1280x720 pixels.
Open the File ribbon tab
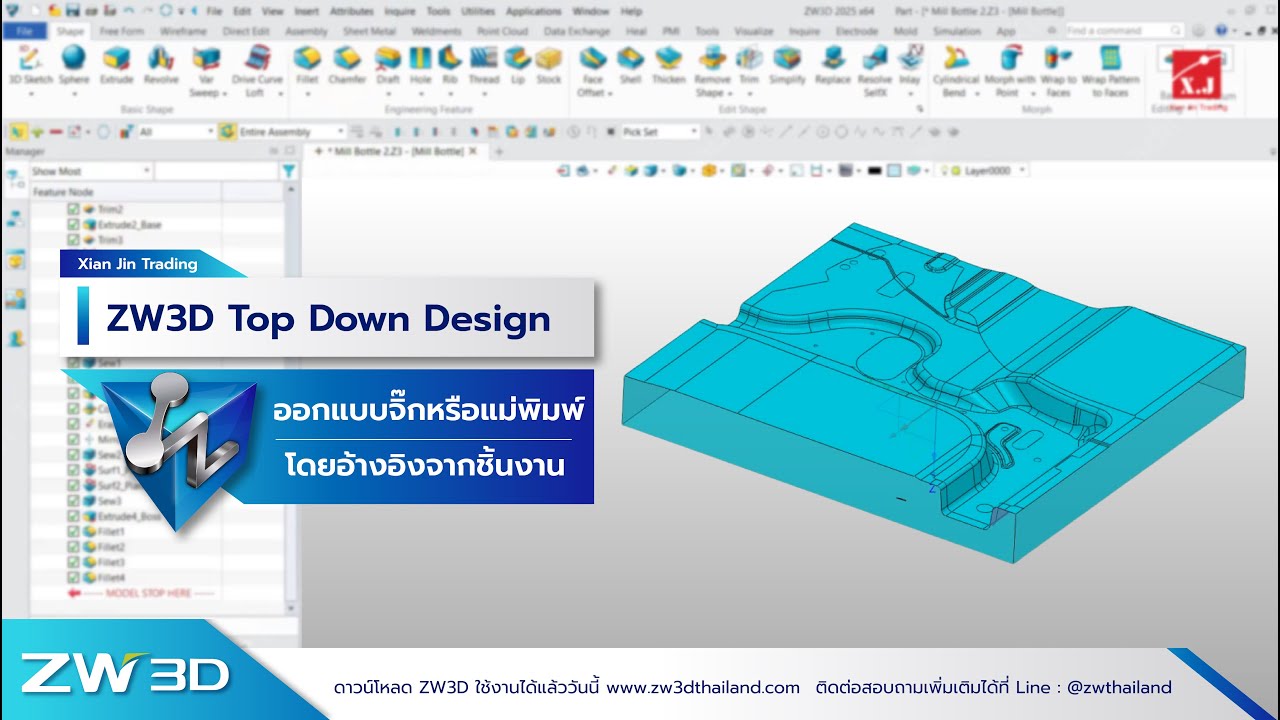click(x=24, y=31)
